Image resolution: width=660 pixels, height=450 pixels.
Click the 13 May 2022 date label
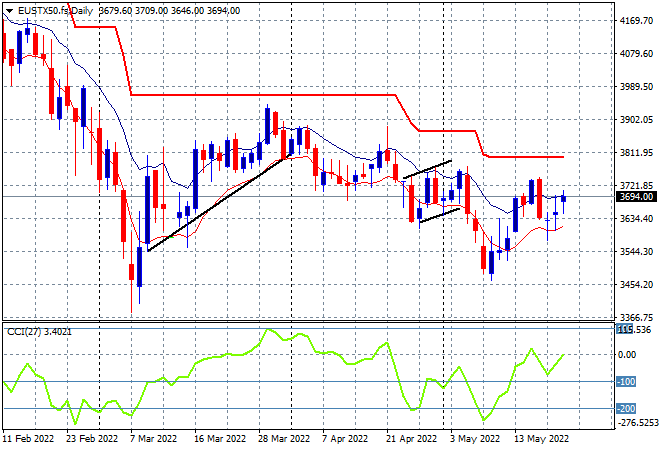point(541,439)
